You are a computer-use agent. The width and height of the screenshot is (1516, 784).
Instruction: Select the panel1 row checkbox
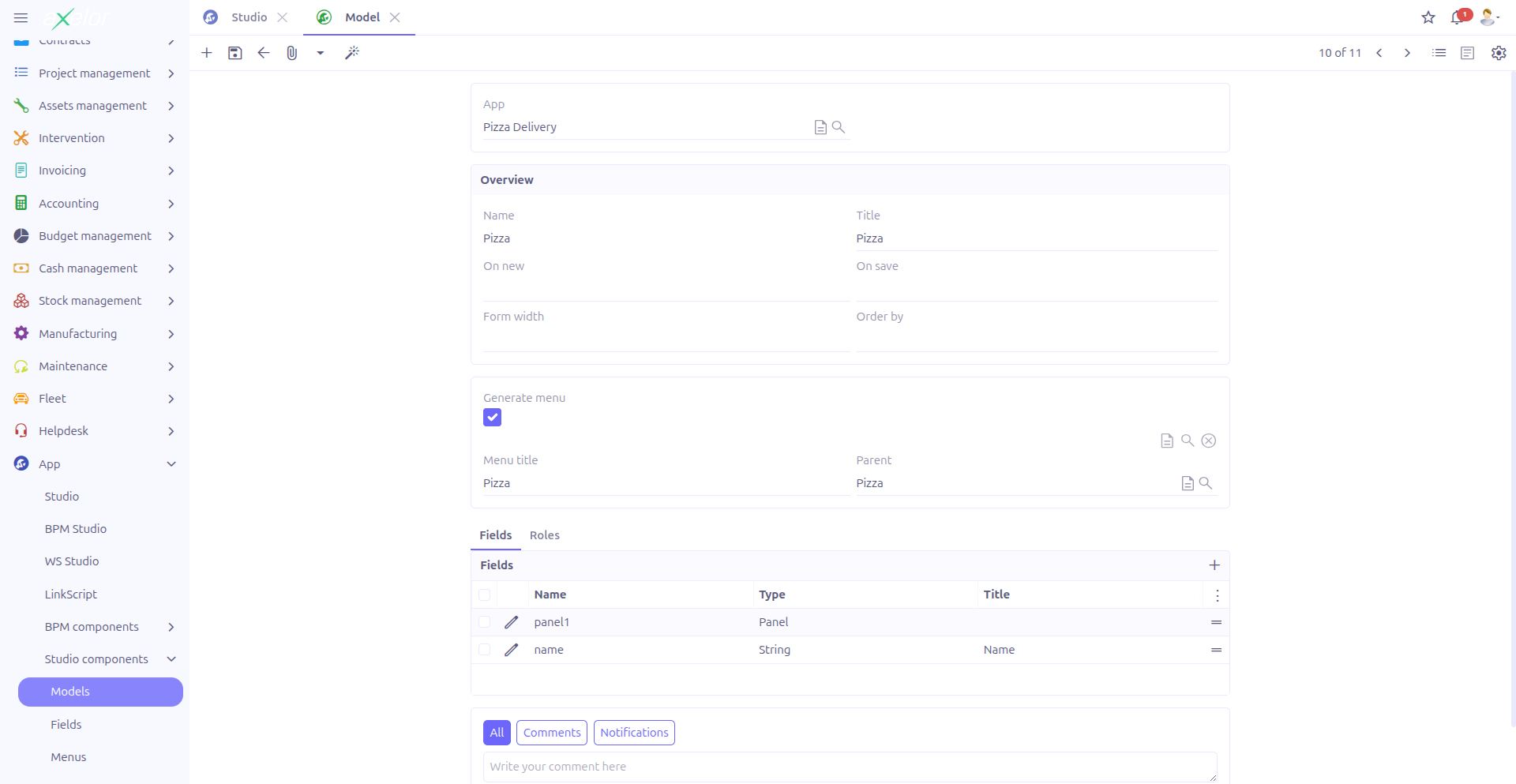(485, 622)
